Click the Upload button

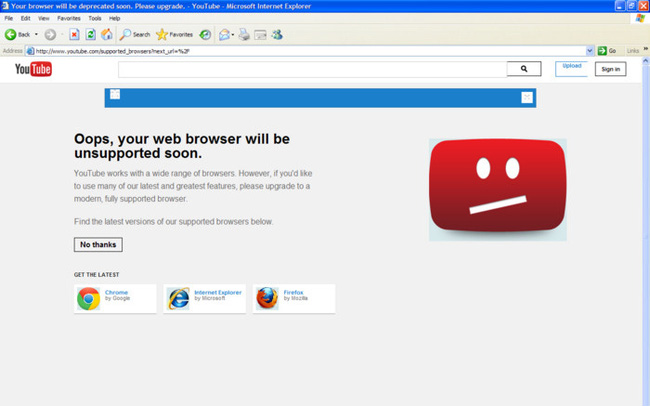[x=572, y=69]
